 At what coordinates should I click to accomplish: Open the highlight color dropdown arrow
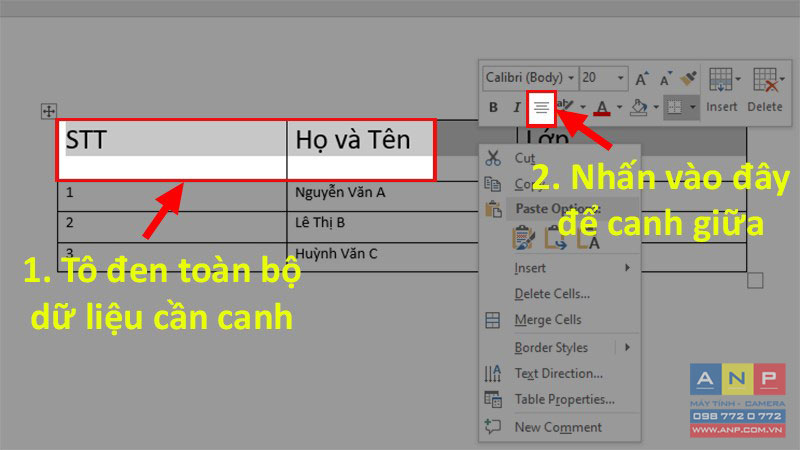583,107
